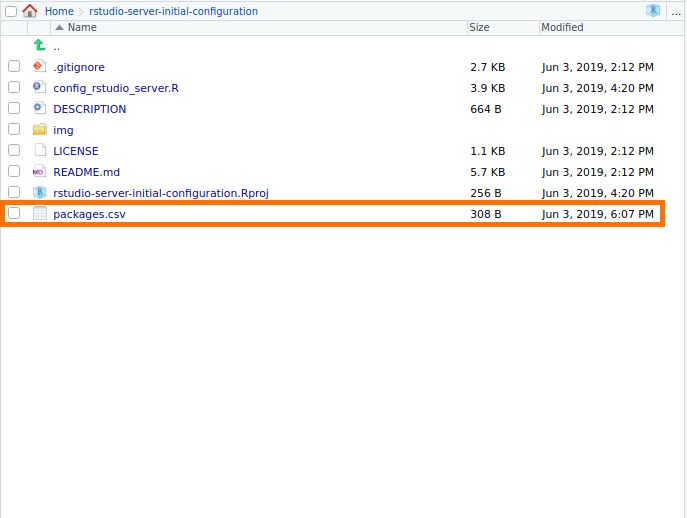Check the box for LICENSE

[x=14, y=150]
